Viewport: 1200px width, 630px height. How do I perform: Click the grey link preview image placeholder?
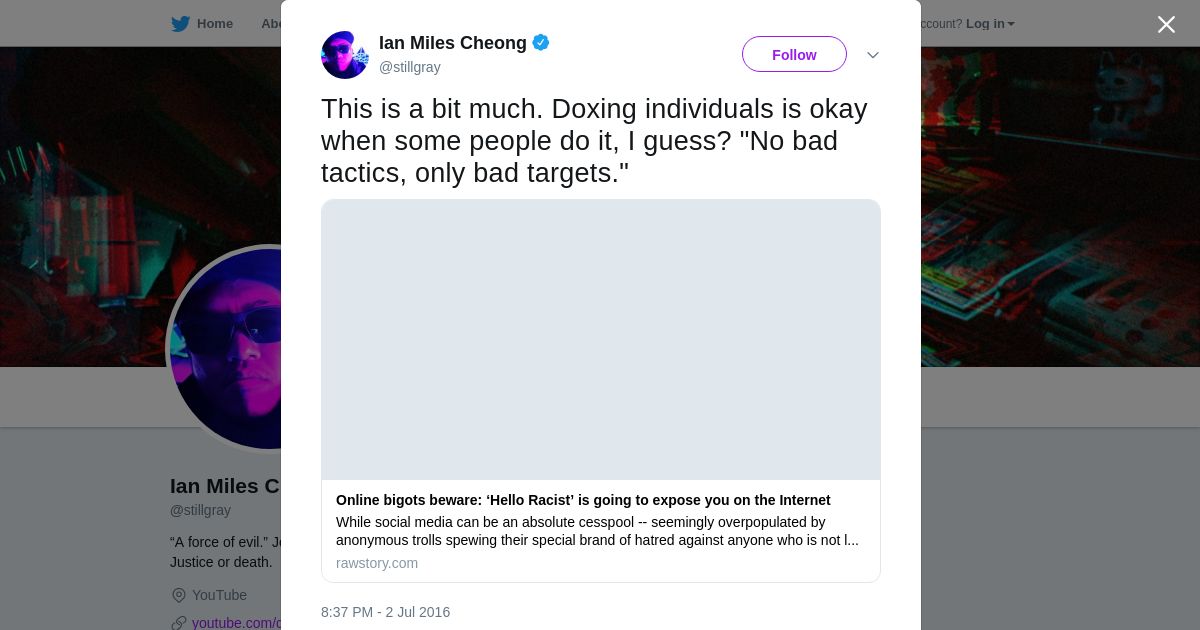[600, 340]
